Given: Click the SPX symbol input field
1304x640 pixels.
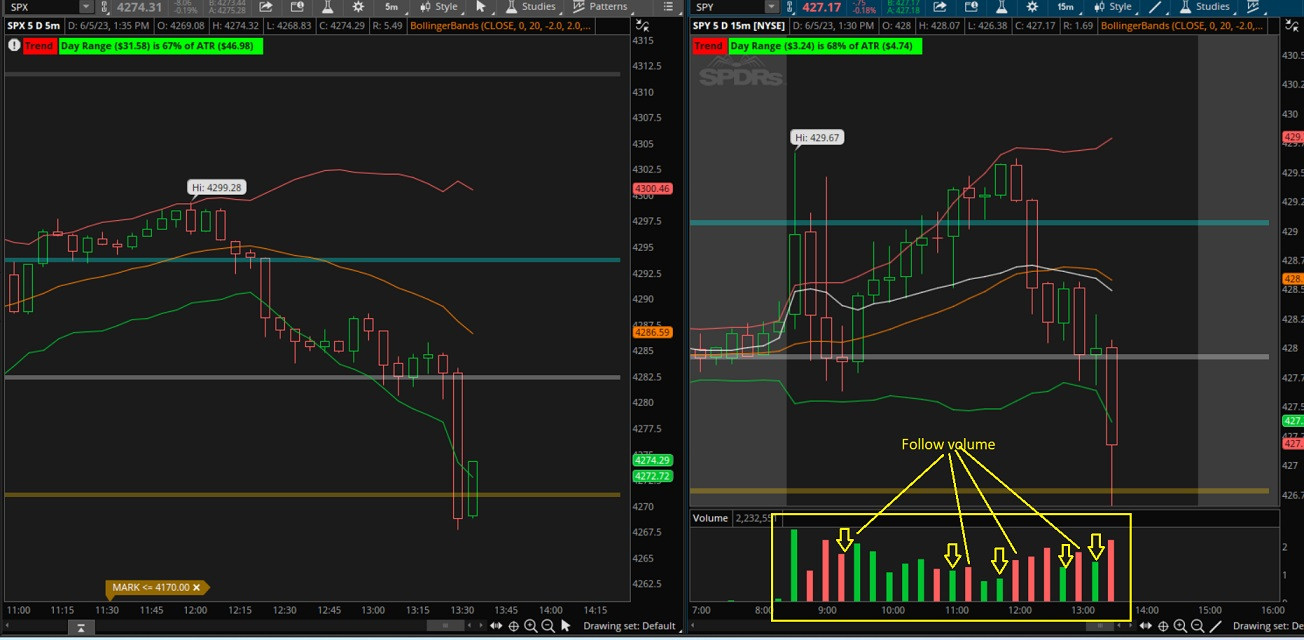Looking at the screenshot, I should [42, 7].
